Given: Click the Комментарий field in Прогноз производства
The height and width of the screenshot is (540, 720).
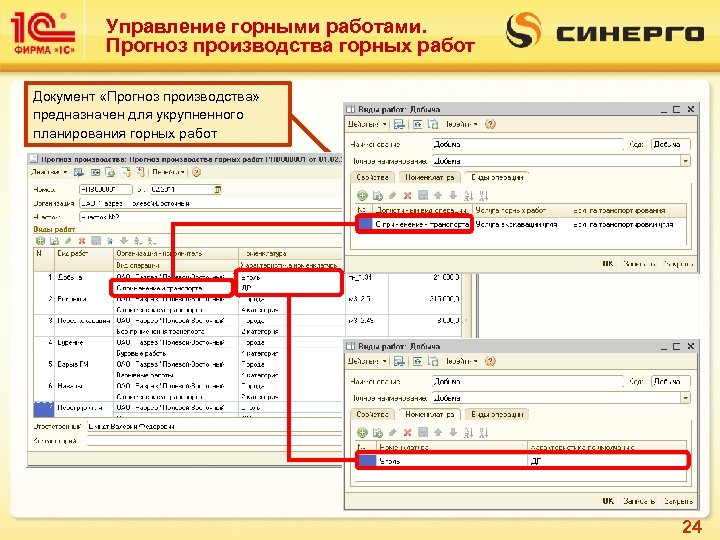Looking at the screenshot, I should [x=214, y=441].
